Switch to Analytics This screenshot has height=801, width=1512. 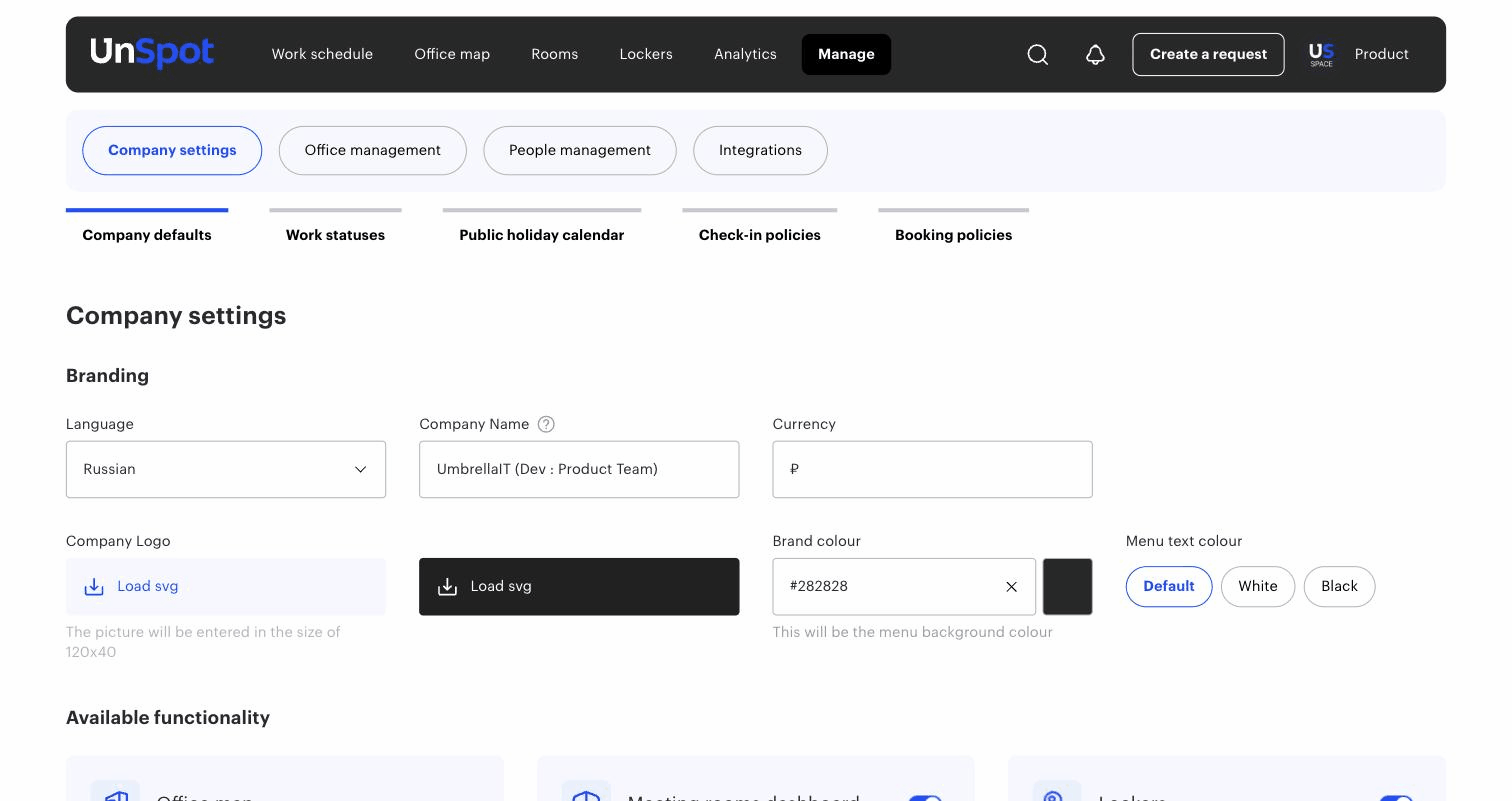745,54
